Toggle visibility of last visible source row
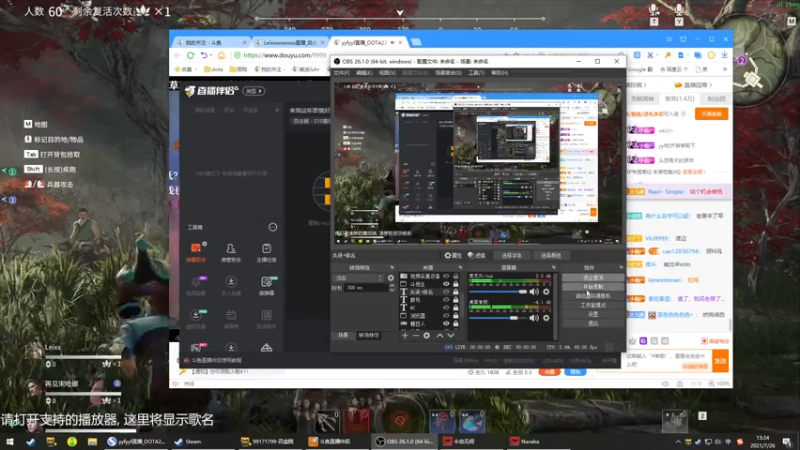This screenshot has width=800, height=450. pyautogui.click(x=446, y=324)
